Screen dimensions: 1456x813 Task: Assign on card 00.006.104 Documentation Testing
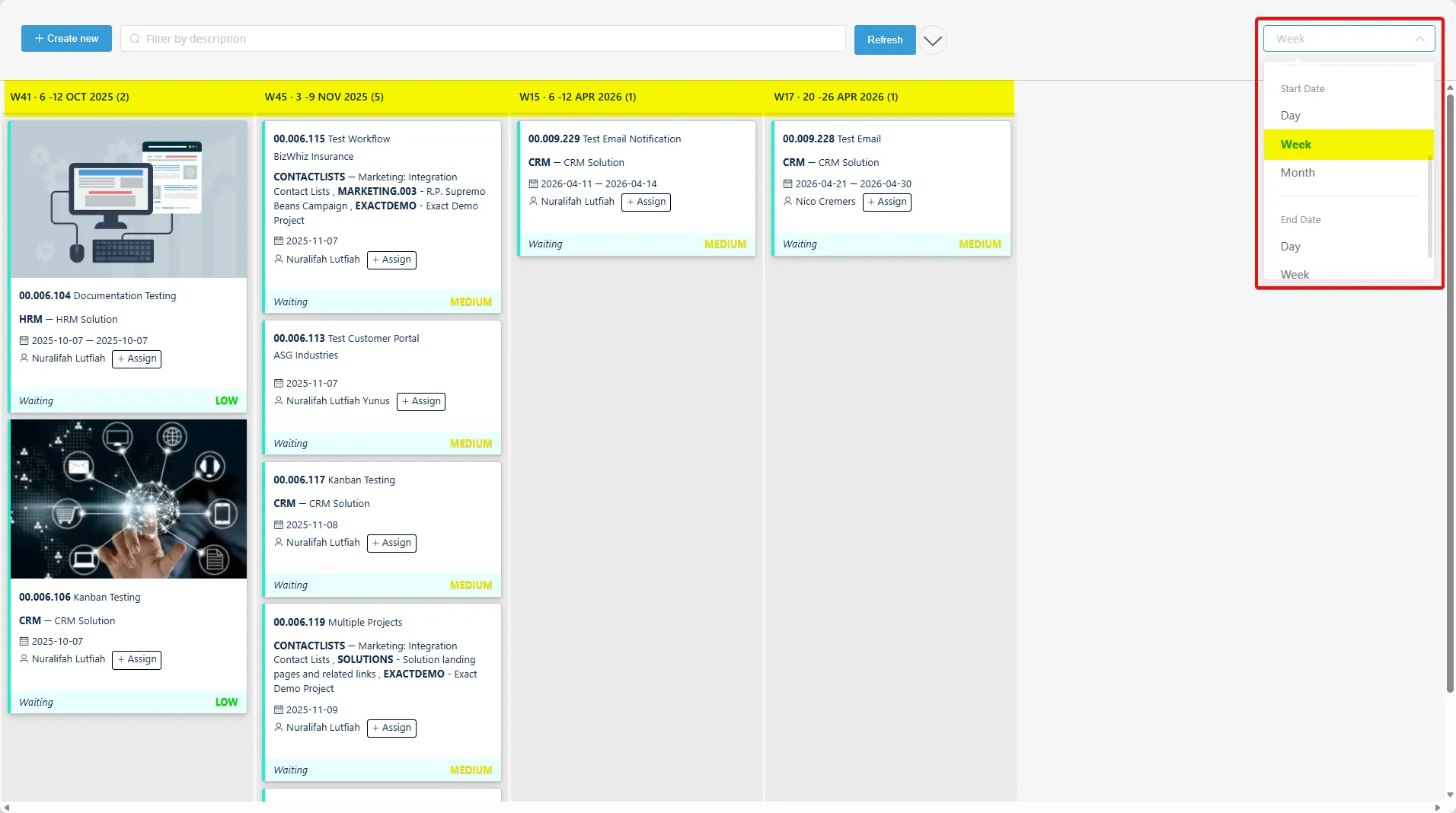(137, 359)
